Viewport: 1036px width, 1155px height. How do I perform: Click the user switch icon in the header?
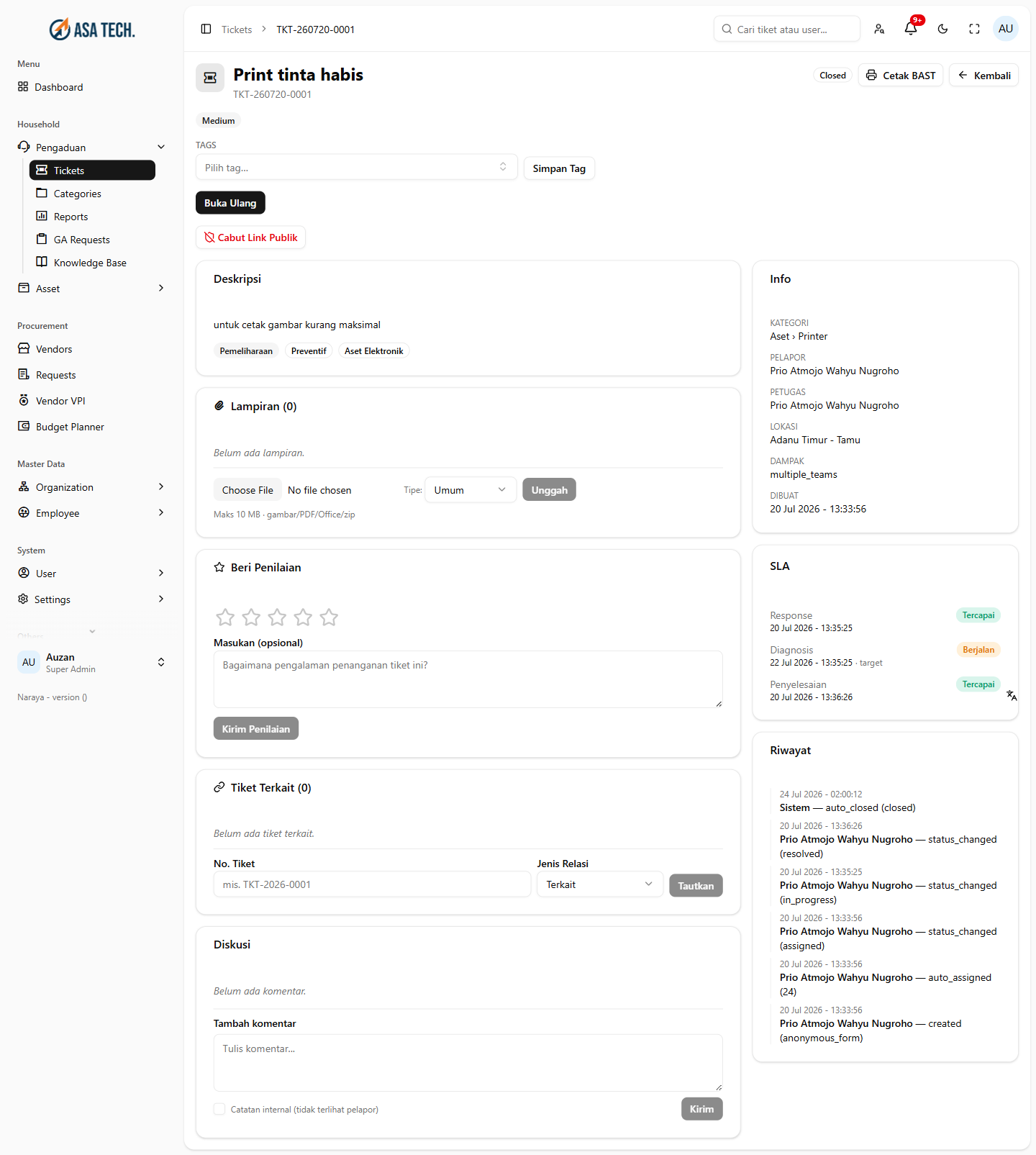(x=879, y=29)
